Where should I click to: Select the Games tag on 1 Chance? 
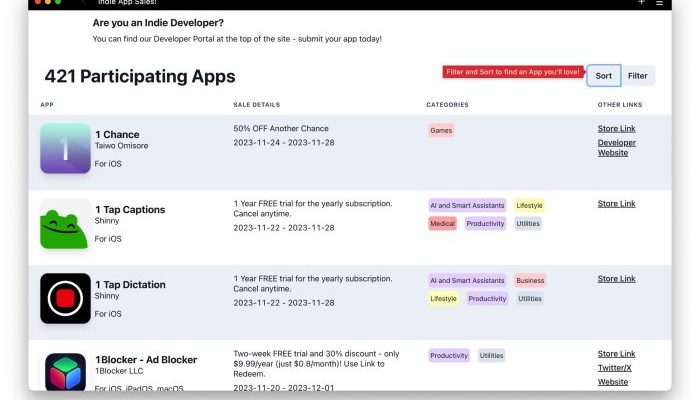click(x=441, y=130)
